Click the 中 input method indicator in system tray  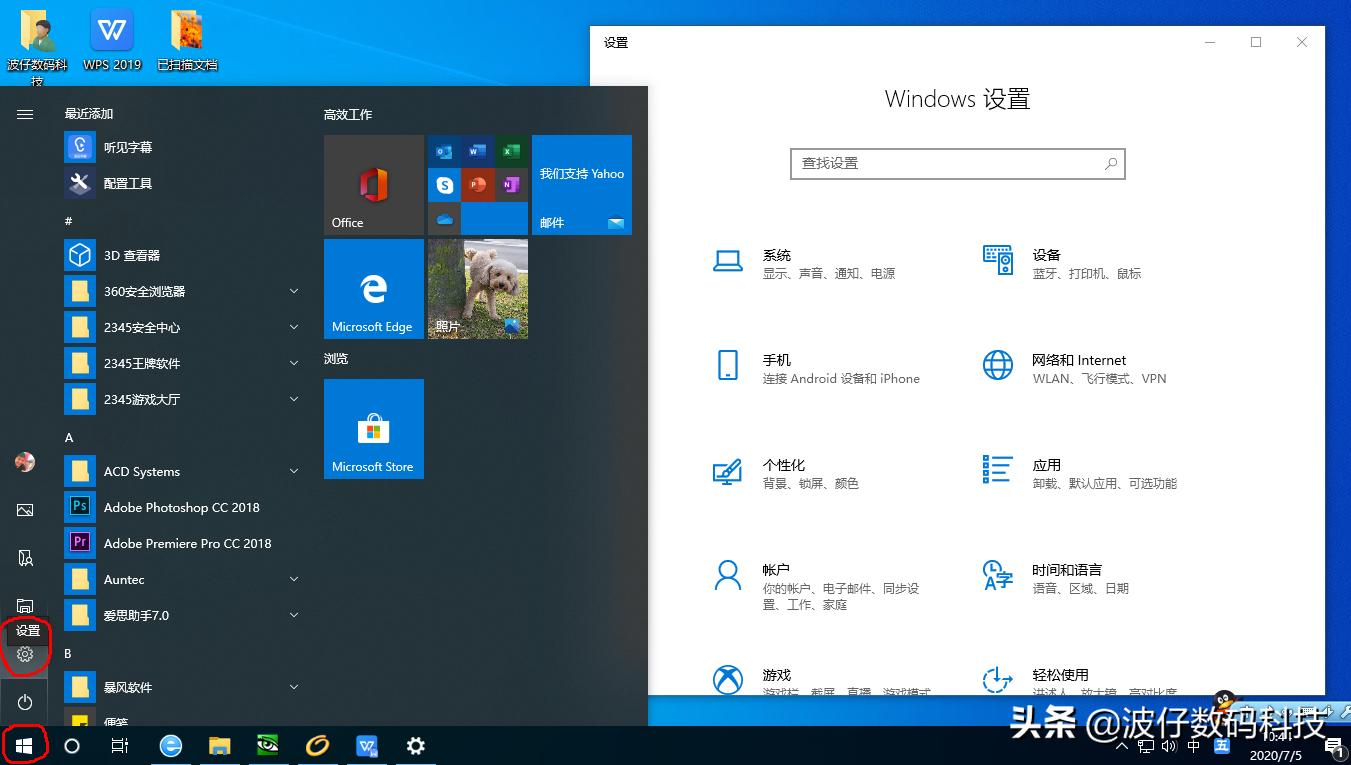1195,745
